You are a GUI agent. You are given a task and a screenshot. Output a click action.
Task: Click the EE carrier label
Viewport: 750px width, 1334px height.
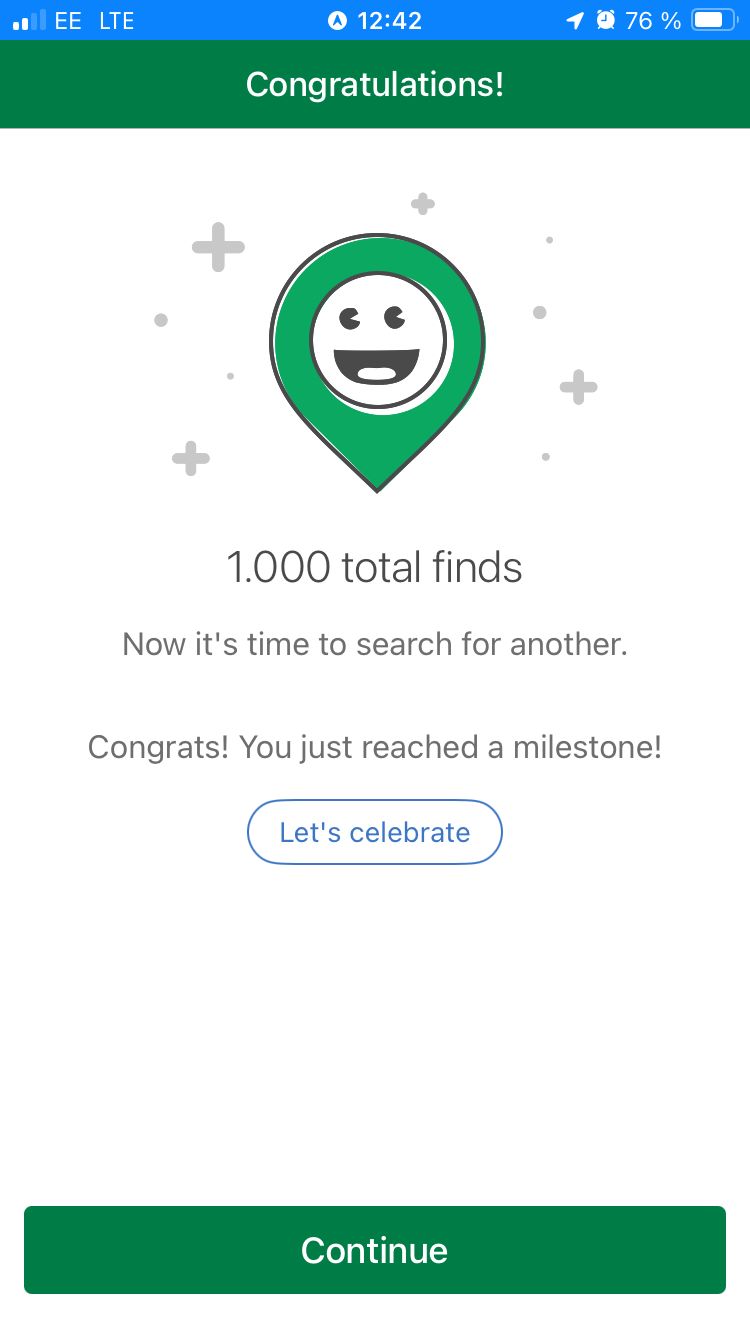tap(68, 21)
